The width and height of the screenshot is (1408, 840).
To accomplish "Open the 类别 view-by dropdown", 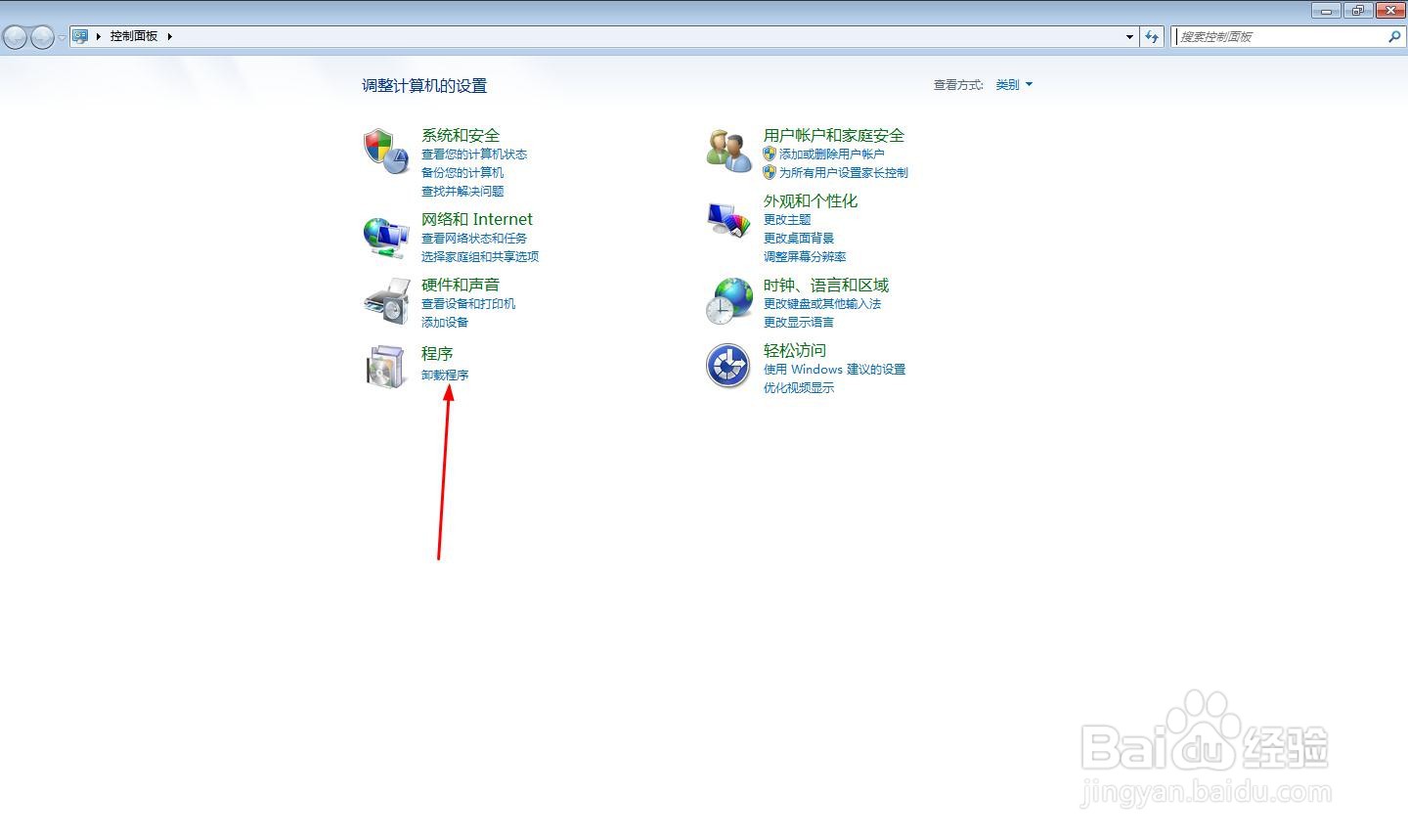I will click(1014, 85).
